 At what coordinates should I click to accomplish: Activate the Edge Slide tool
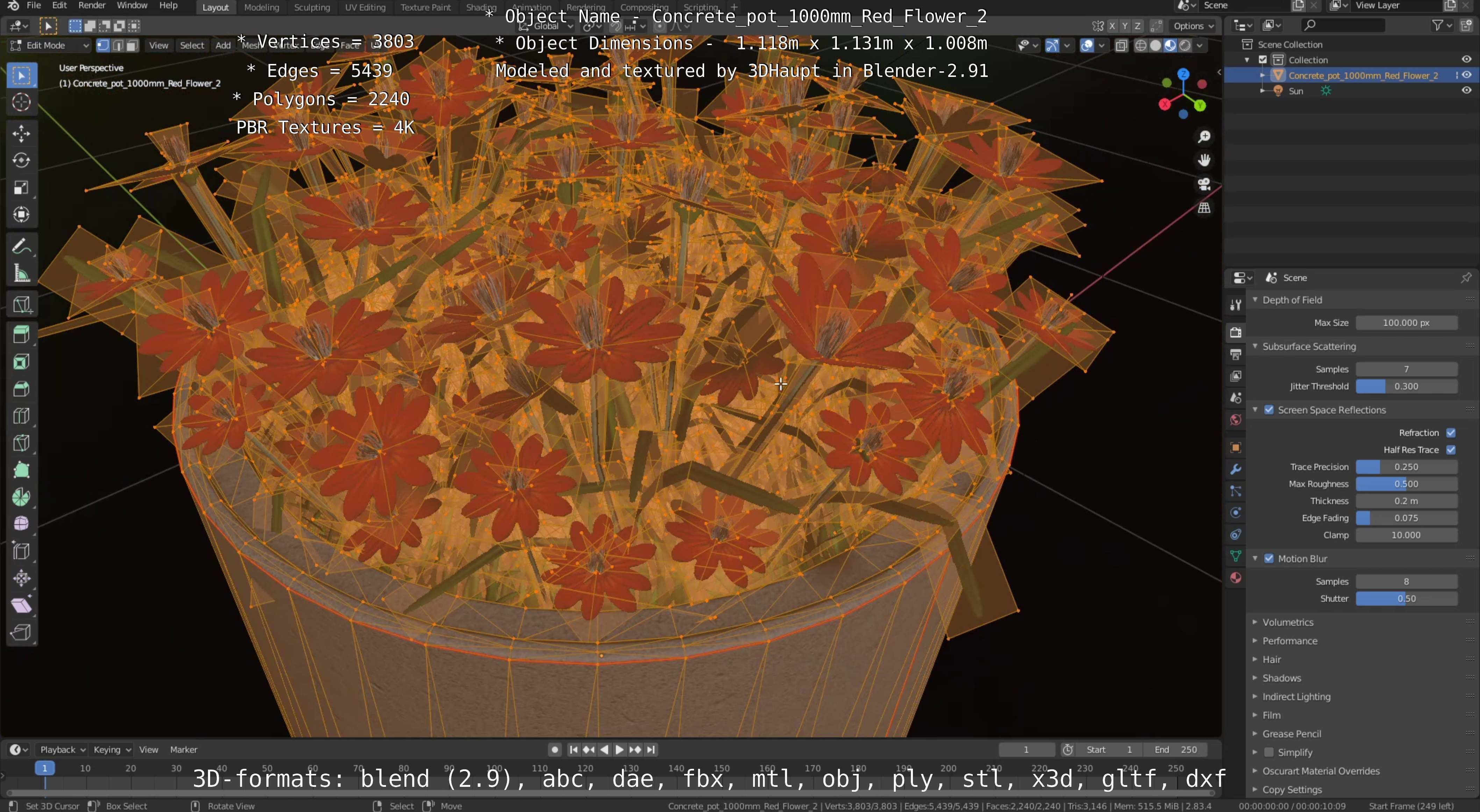point(21,551)
